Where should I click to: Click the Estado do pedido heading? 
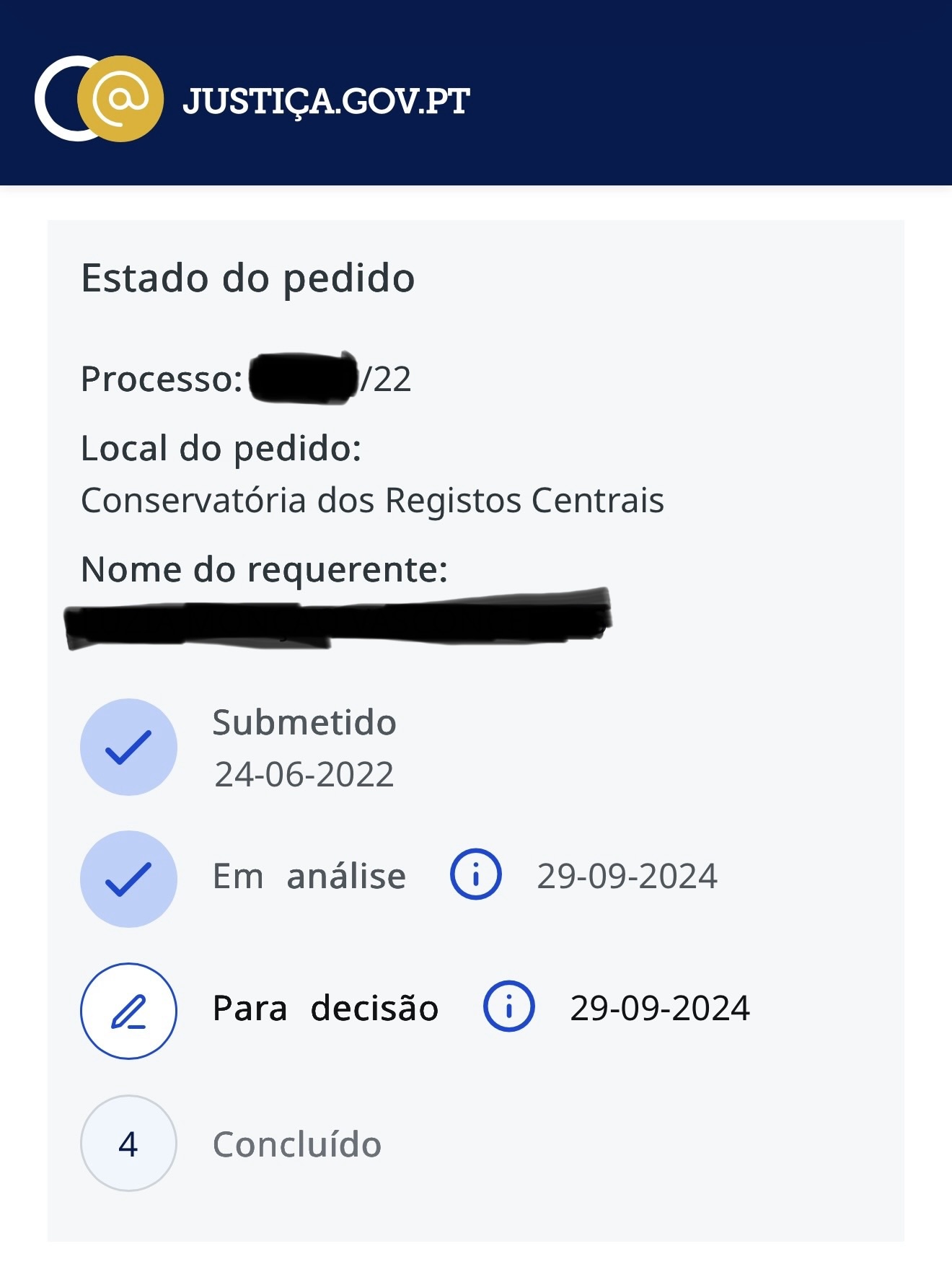pyautogui.click(x=248, y=278)
